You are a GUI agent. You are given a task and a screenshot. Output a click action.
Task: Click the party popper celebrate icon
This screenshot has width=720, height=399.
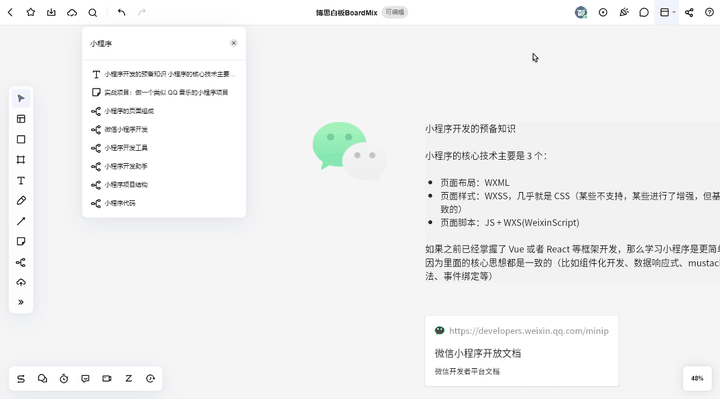624,12
